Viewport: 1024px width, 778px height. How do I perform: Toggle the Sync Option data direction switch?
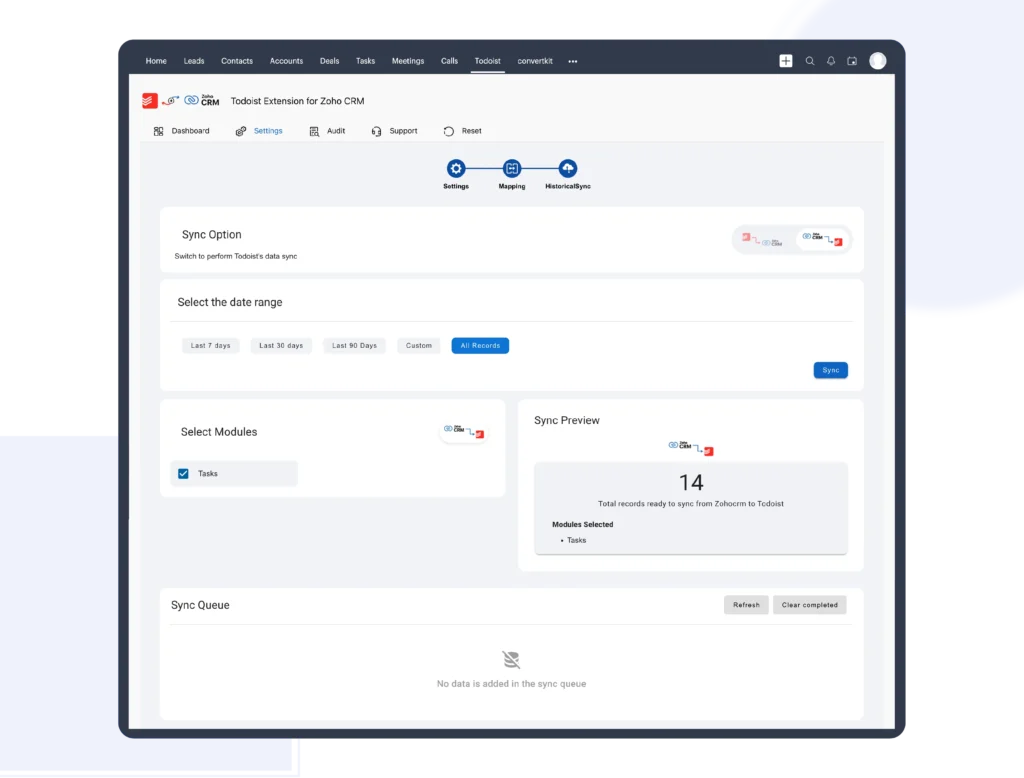[x=792, y=240]
